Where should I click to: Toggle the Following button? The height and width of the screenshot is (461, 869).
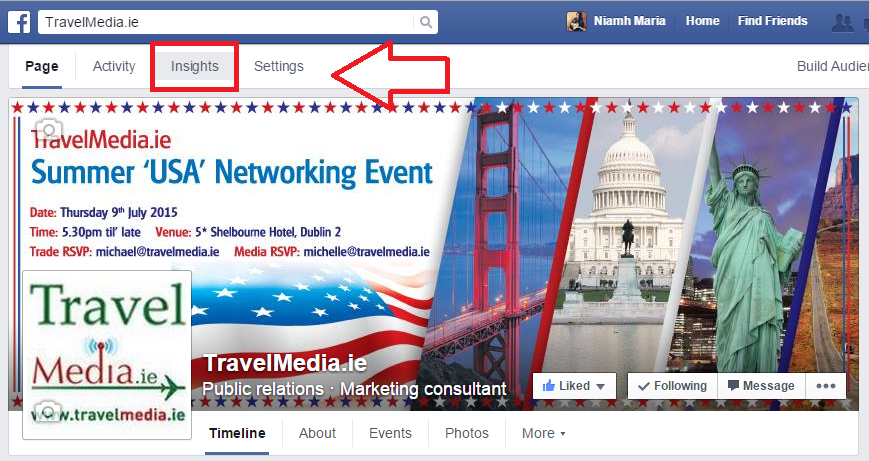coord(672,386)
